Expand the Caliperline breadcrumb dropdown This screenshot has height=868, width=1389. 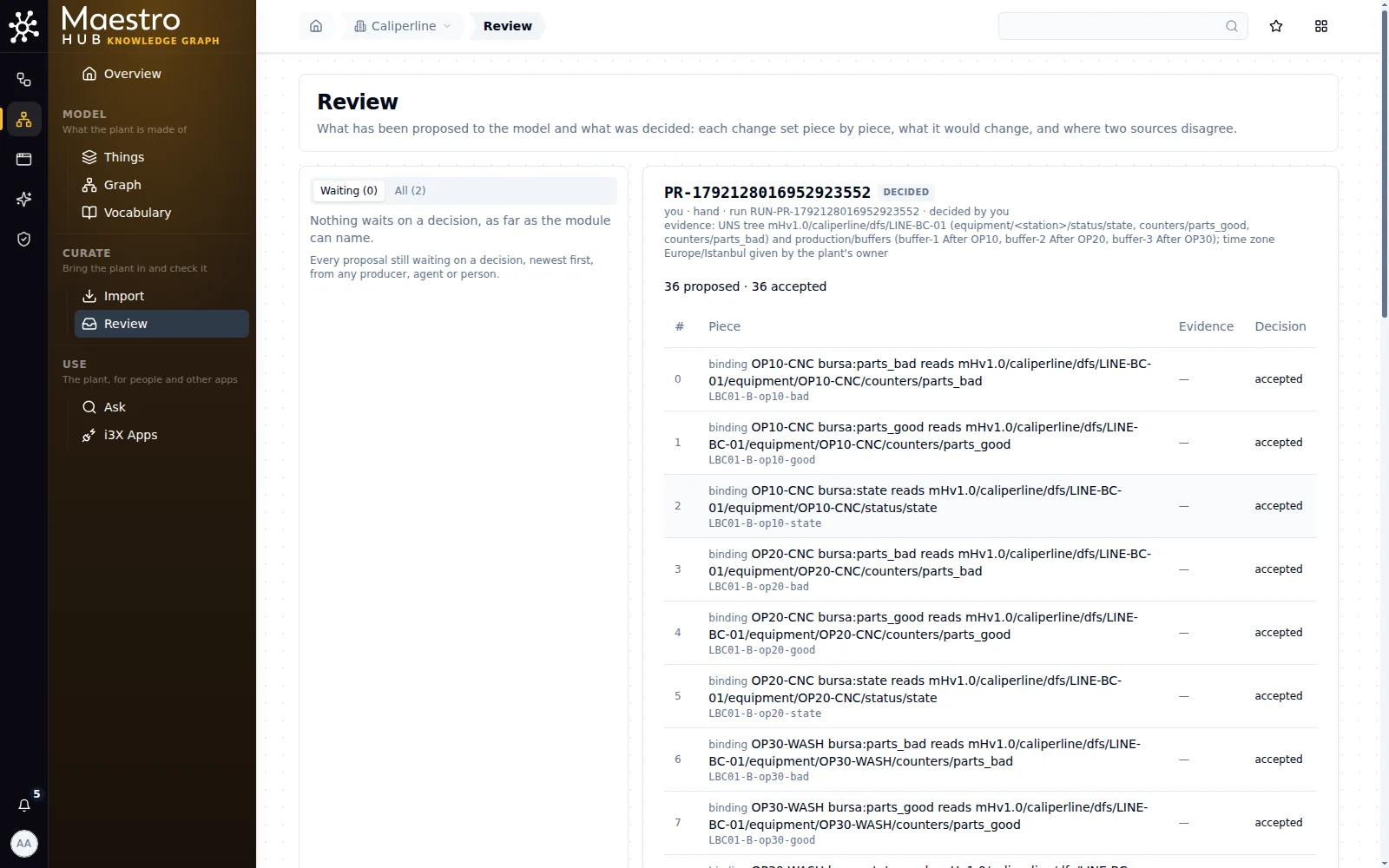(402, 26)
